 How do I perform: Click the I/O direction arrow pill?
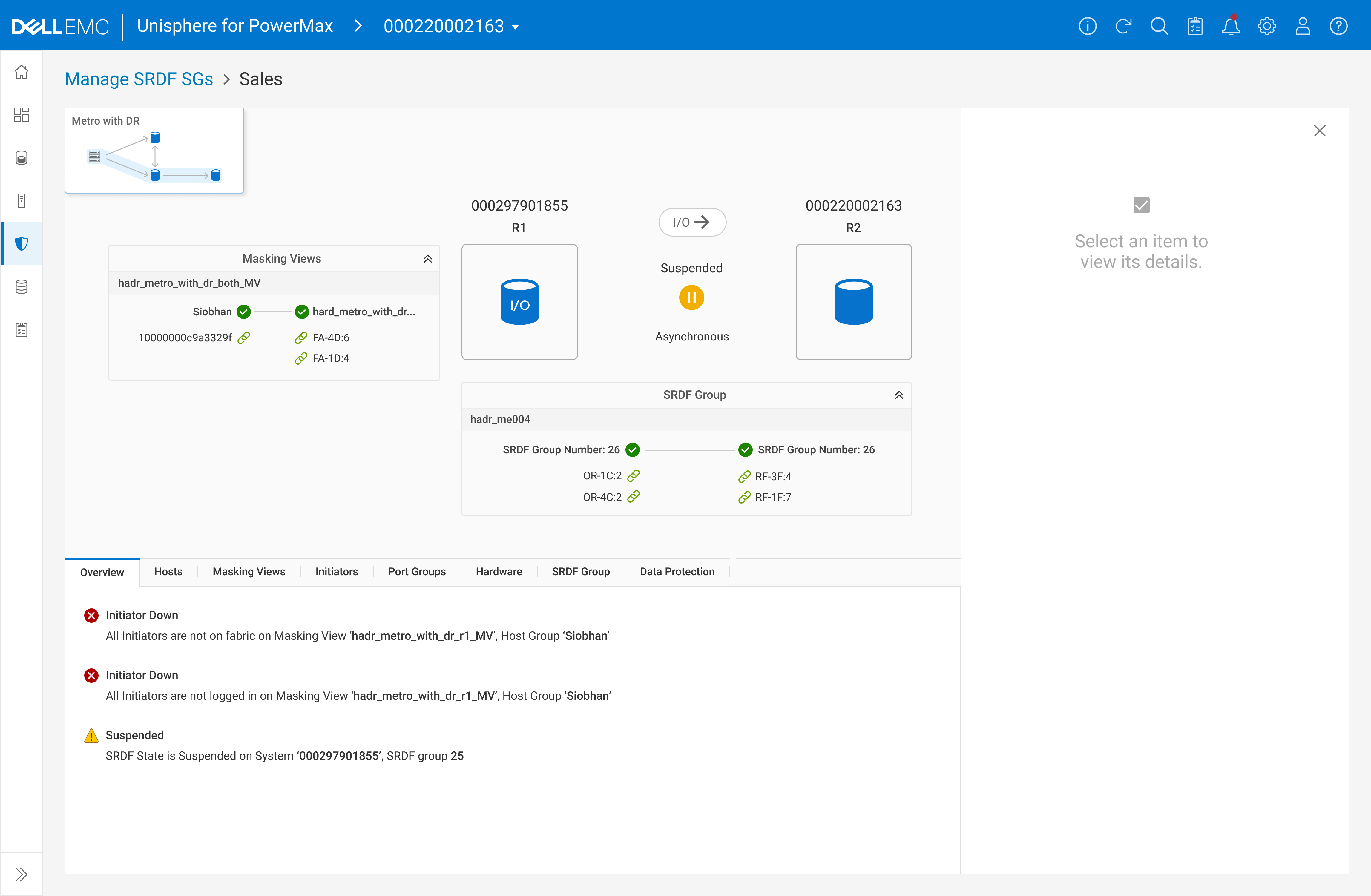pos(692,222)
